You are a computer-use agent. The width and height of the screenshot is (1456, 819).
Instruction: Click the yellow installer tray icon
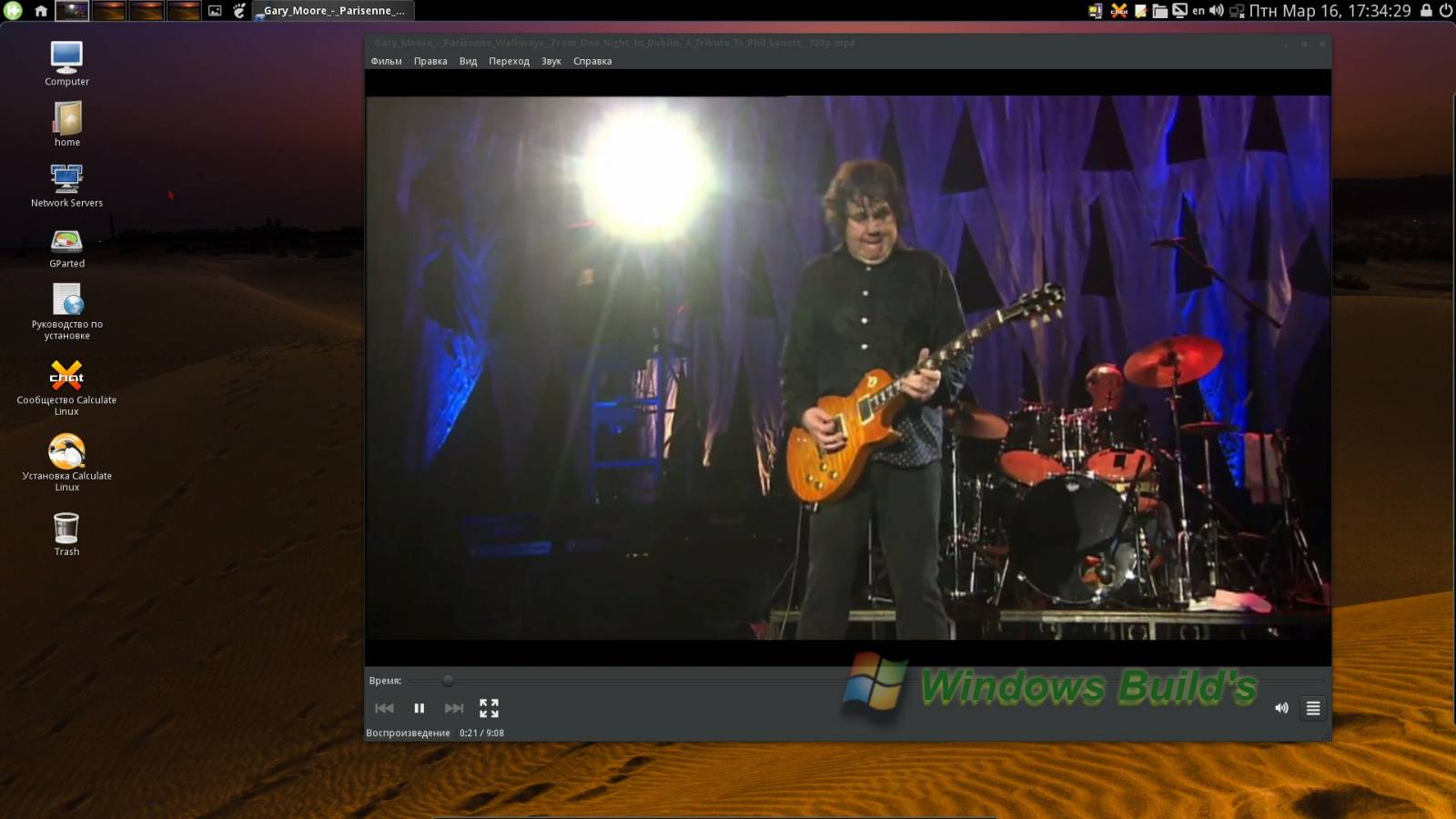tap(1096, 11)
